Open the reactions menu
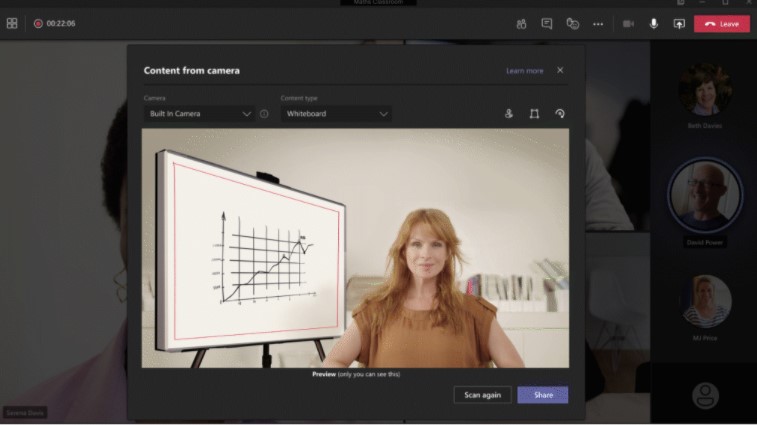Viewport: 757px width, 425px height. 573,24
